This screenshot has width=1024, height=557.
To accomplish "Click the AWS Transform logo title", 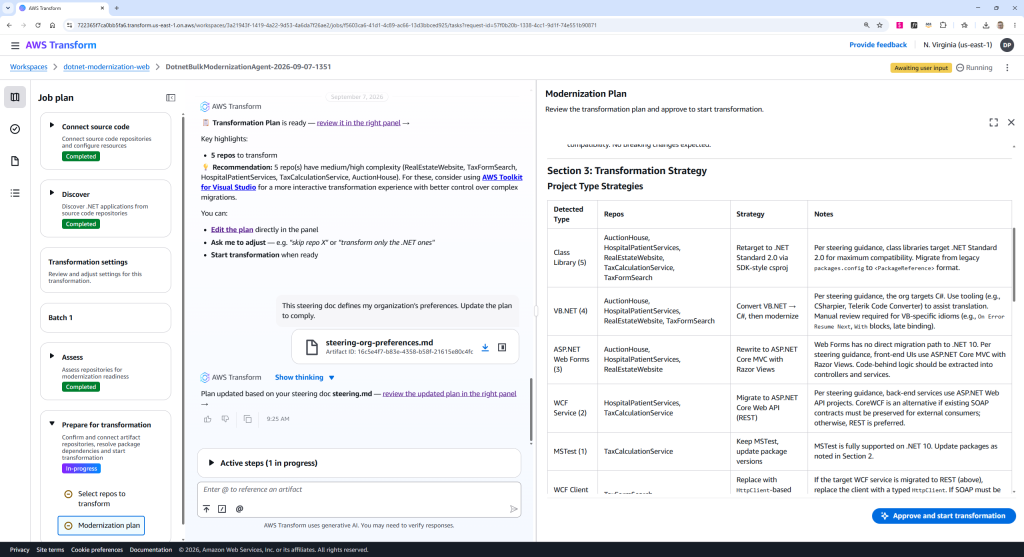I will tap(61, 45).
